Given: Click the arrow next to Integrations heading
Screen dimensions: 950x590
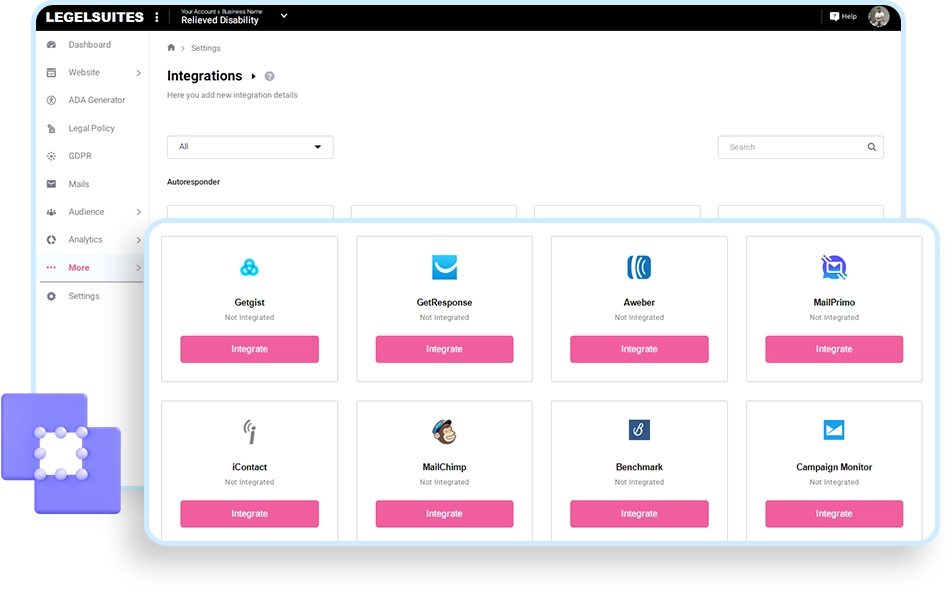Looking at the screenshot, I should 253,76.
